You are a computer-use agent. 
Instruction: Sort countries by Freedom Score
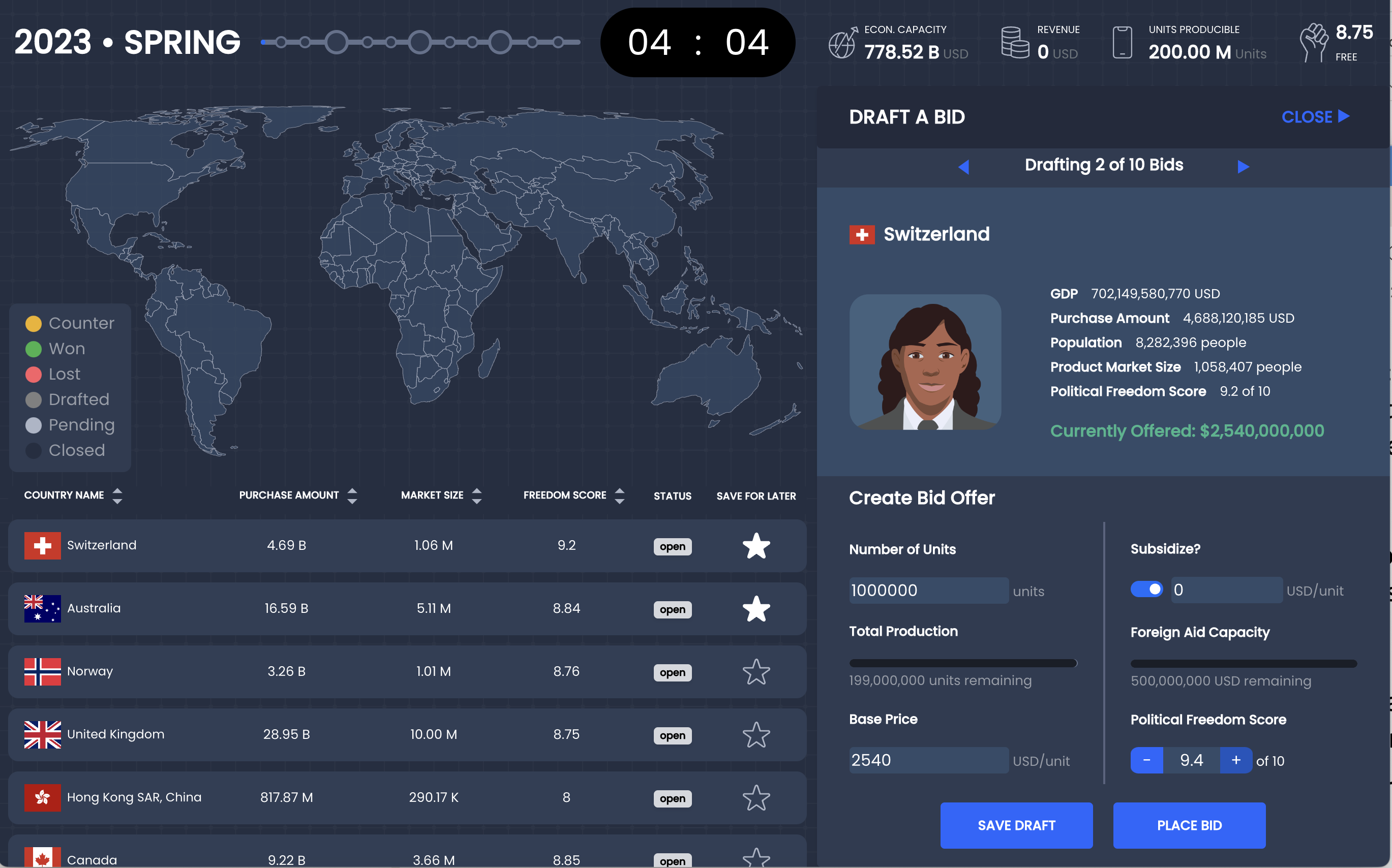pyautogui.click(x=619, y=495)
